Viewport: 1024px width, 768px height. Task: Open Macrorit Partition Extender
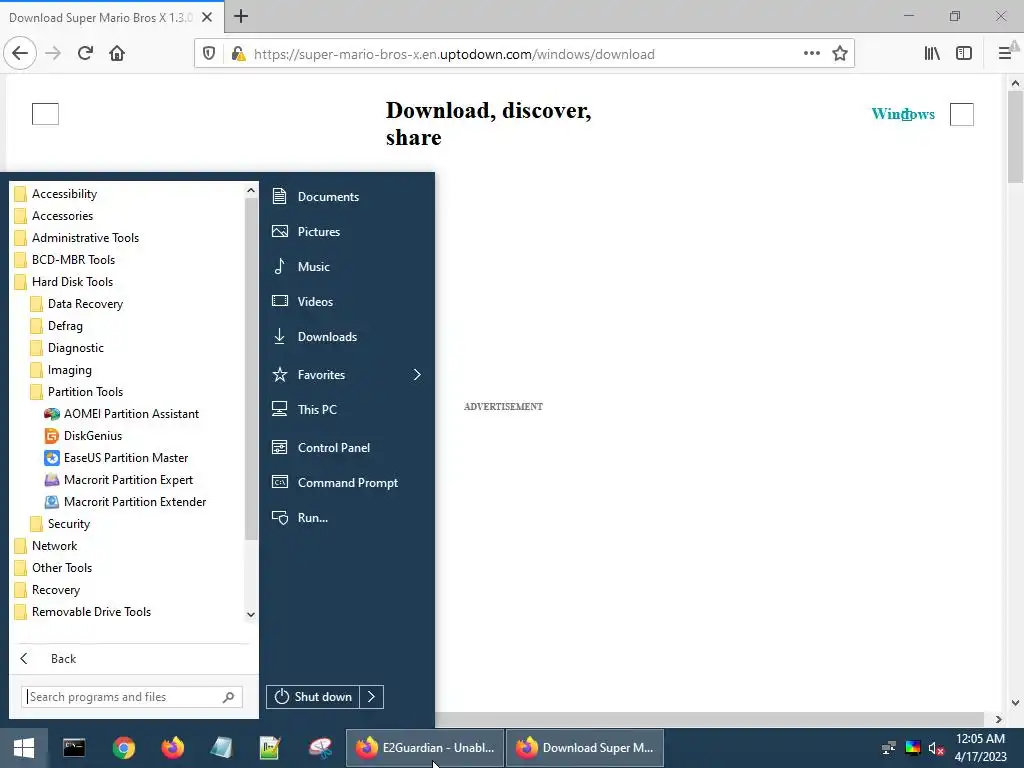click(x=125, y=502)
